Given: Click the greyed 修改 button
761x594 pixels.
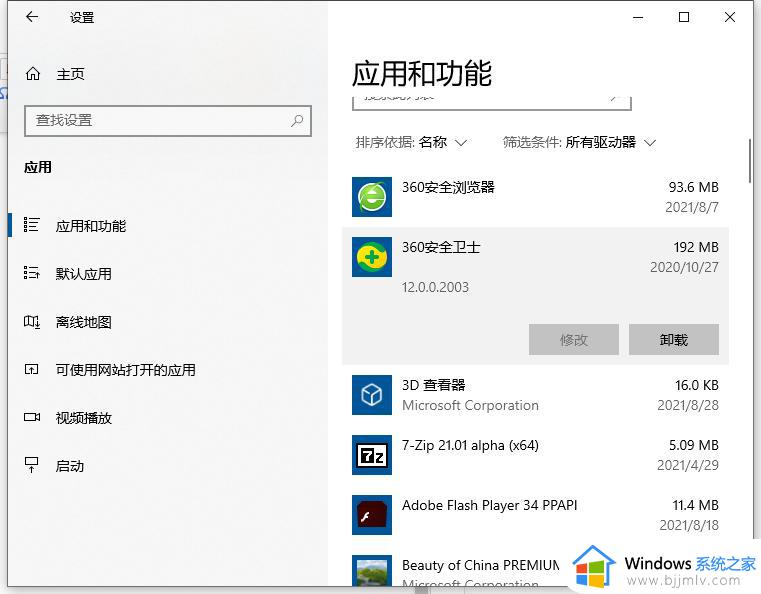Looking at the screenshot, I should click(x=574, y=340).
